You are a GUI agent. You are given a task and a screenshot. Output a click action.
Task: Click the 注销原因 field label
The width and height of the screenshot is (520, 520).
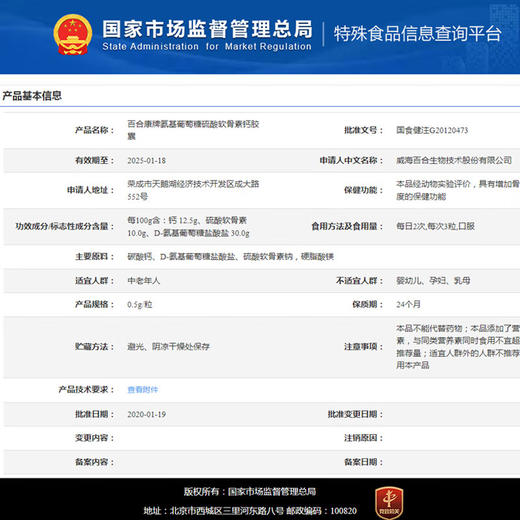363,438
